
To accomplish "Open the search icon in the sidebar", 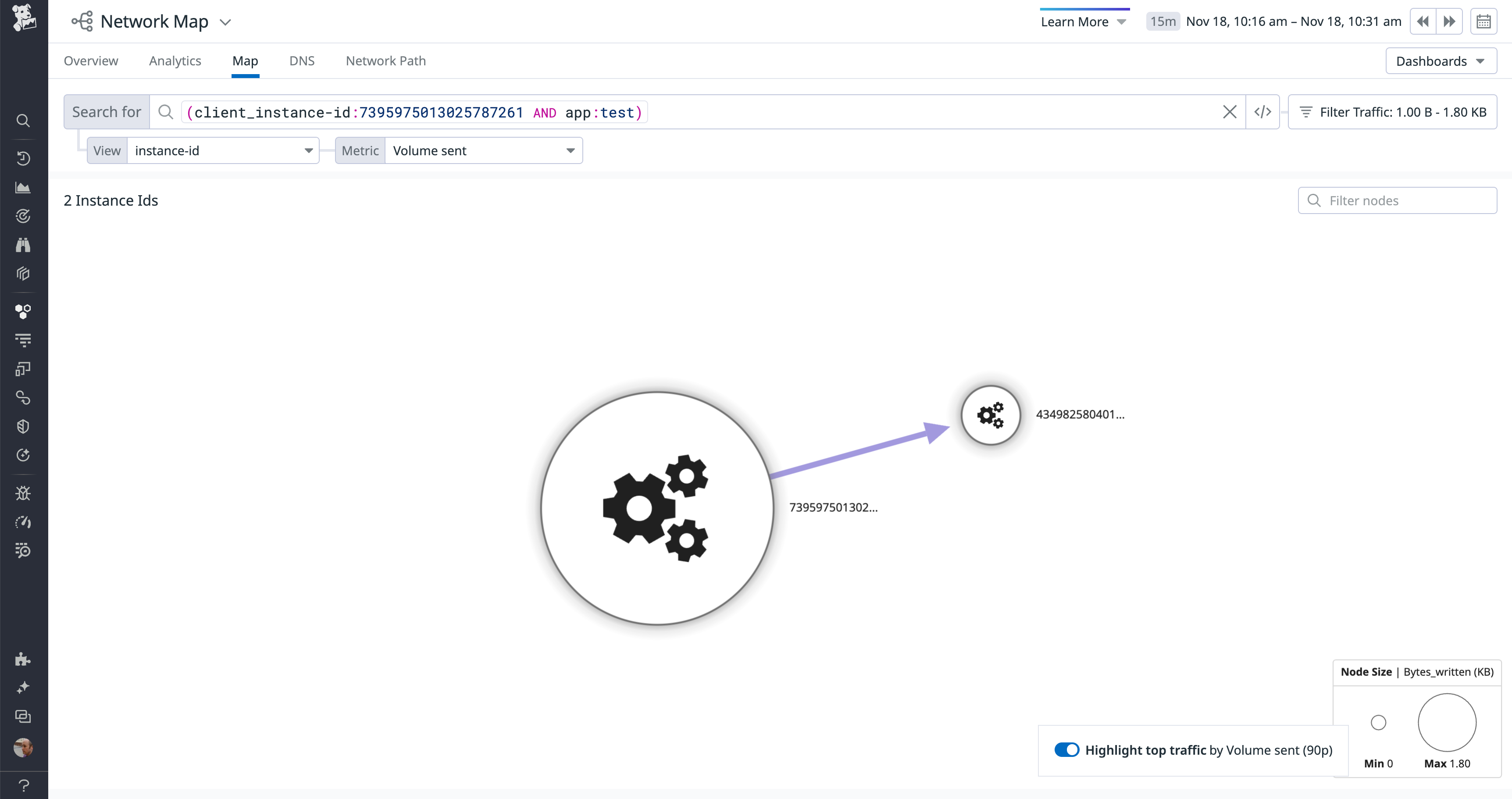I will pos(24,120).
